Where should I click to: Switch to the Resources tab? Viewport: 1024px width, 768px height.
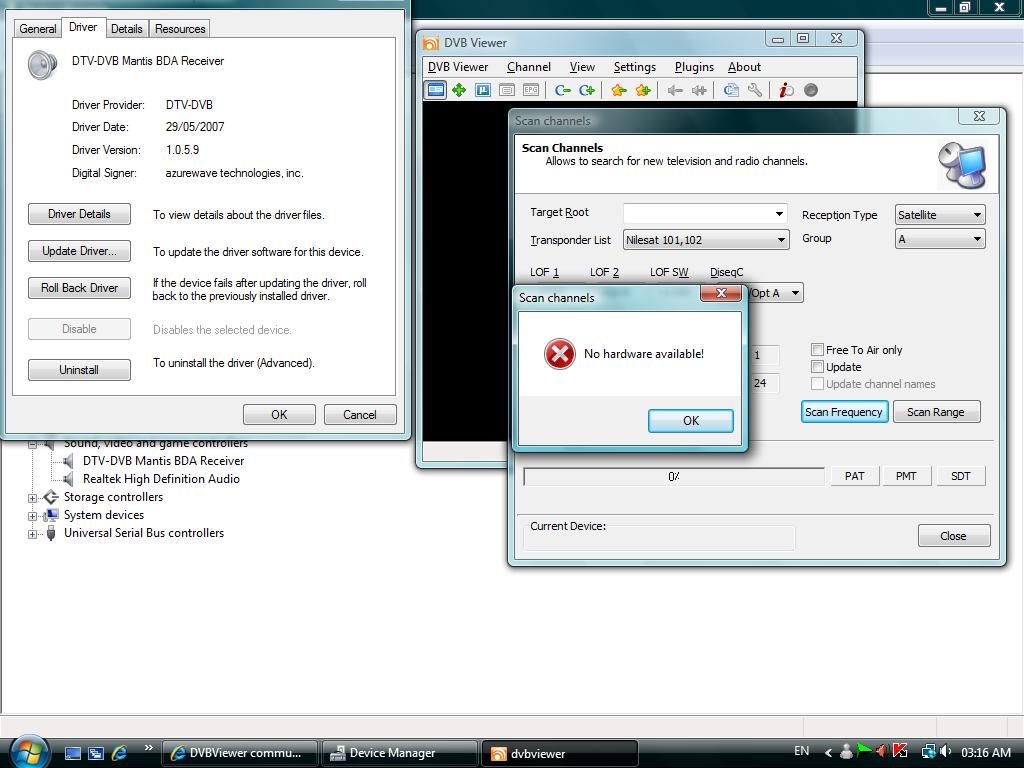[180, 28]
